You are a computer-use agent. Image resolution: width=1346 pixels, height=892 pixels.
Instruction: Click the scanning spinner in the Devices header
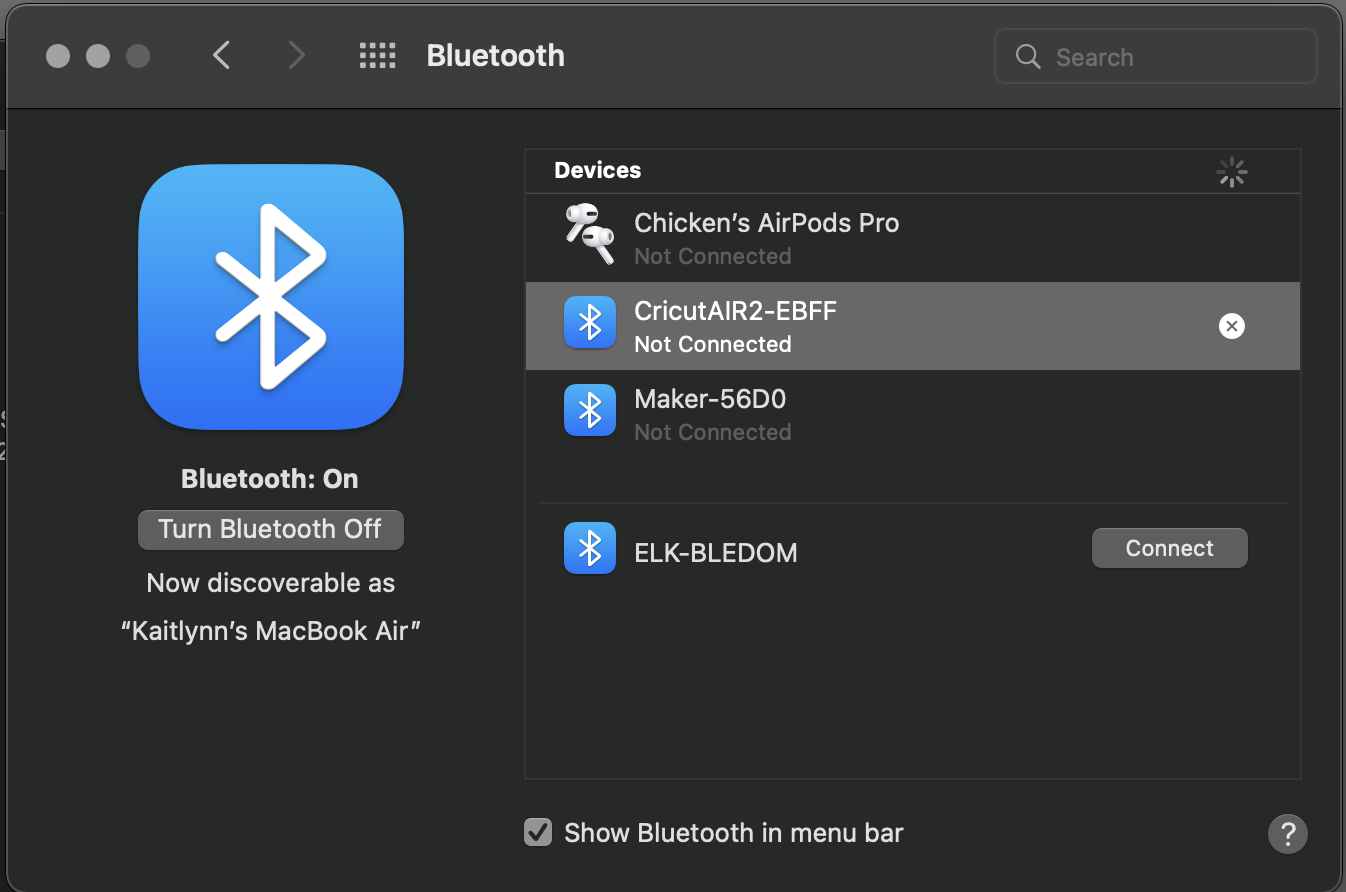[1231, 172]
